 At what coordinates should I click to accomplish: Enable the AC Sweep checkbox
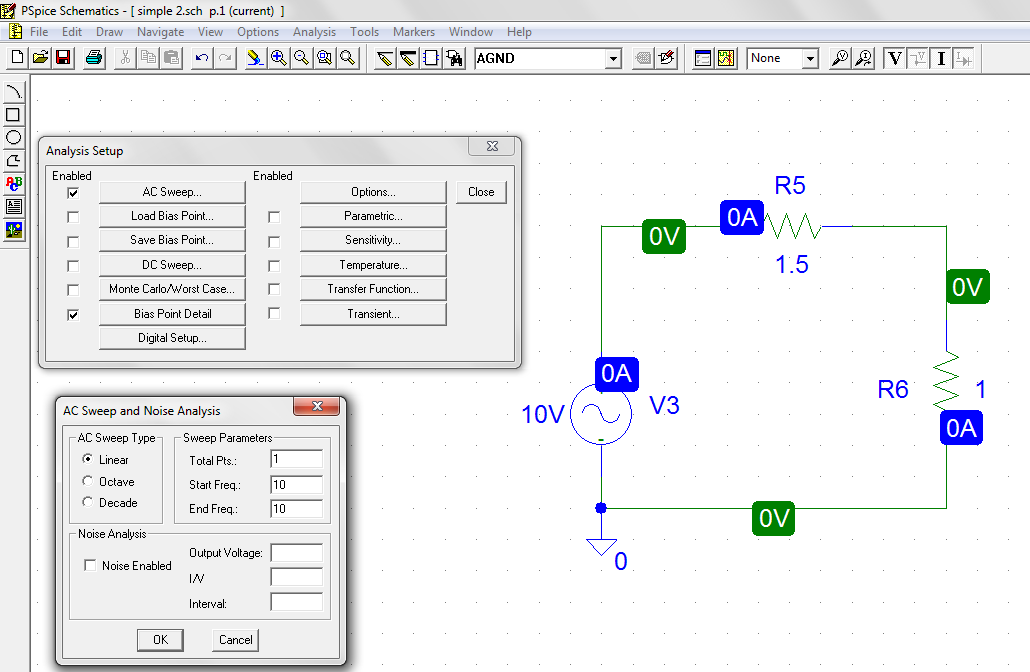73,191
